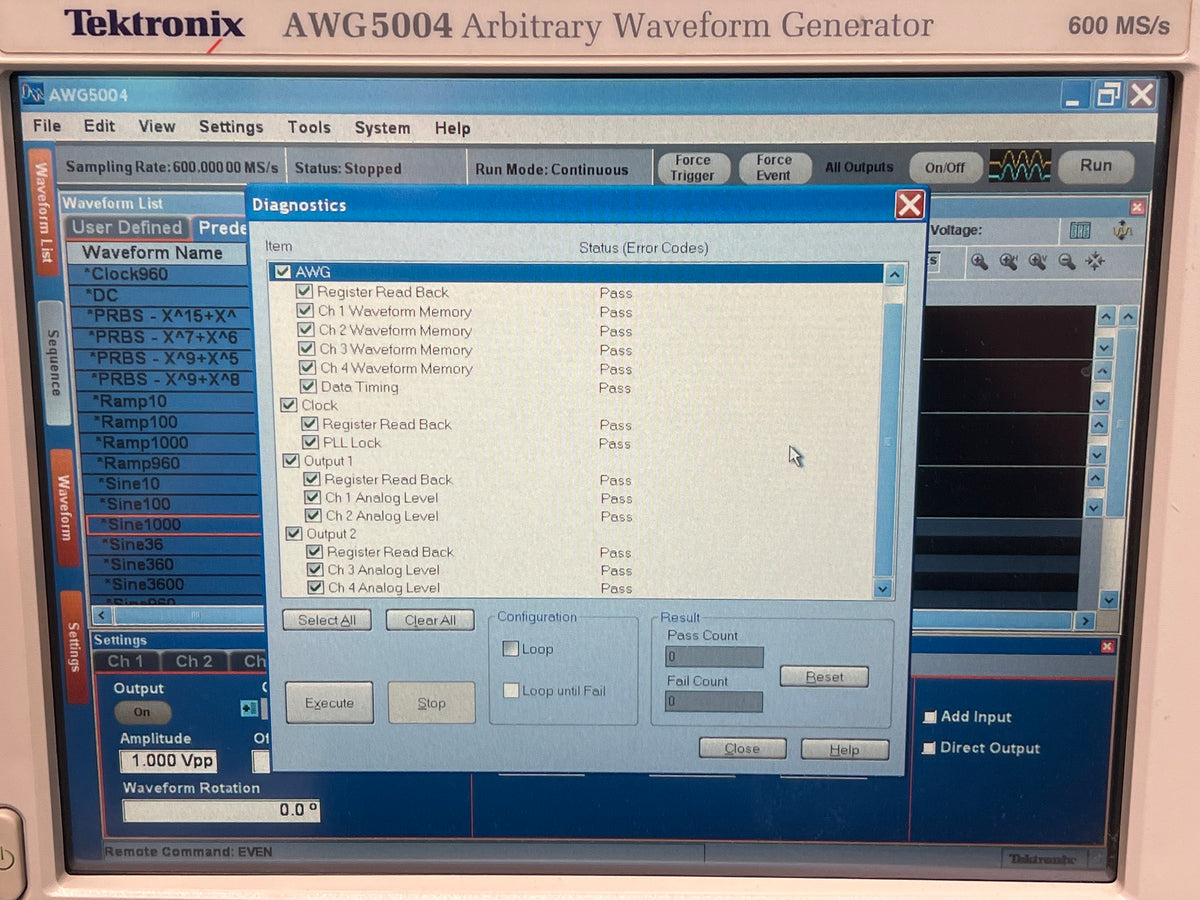Open the Edit menu
This screenshot has width=1200, height=900.
click(x=99, y=126)
